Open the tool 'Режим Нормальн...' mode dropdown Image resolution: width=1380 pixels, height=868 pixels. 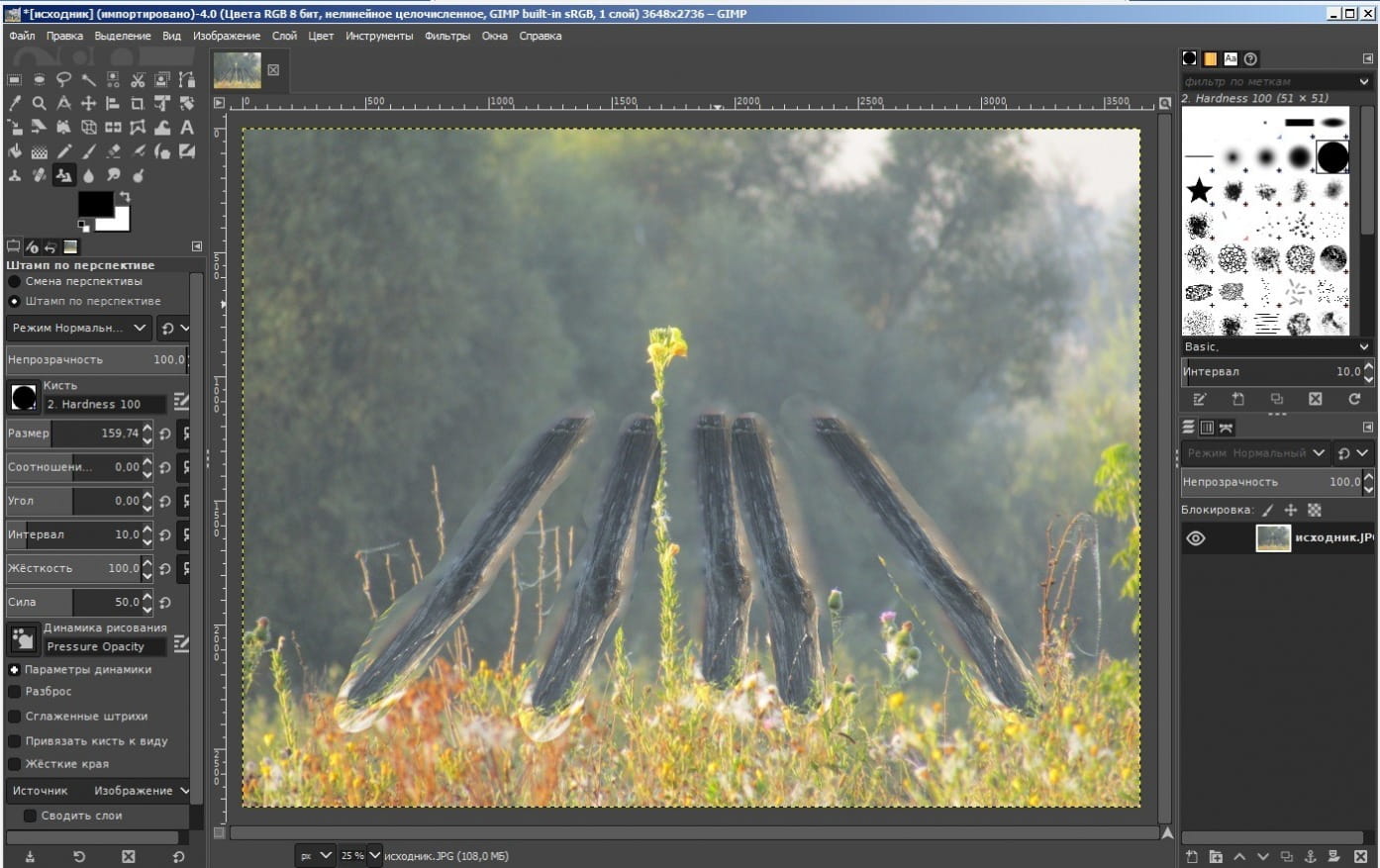coord(79,328)
